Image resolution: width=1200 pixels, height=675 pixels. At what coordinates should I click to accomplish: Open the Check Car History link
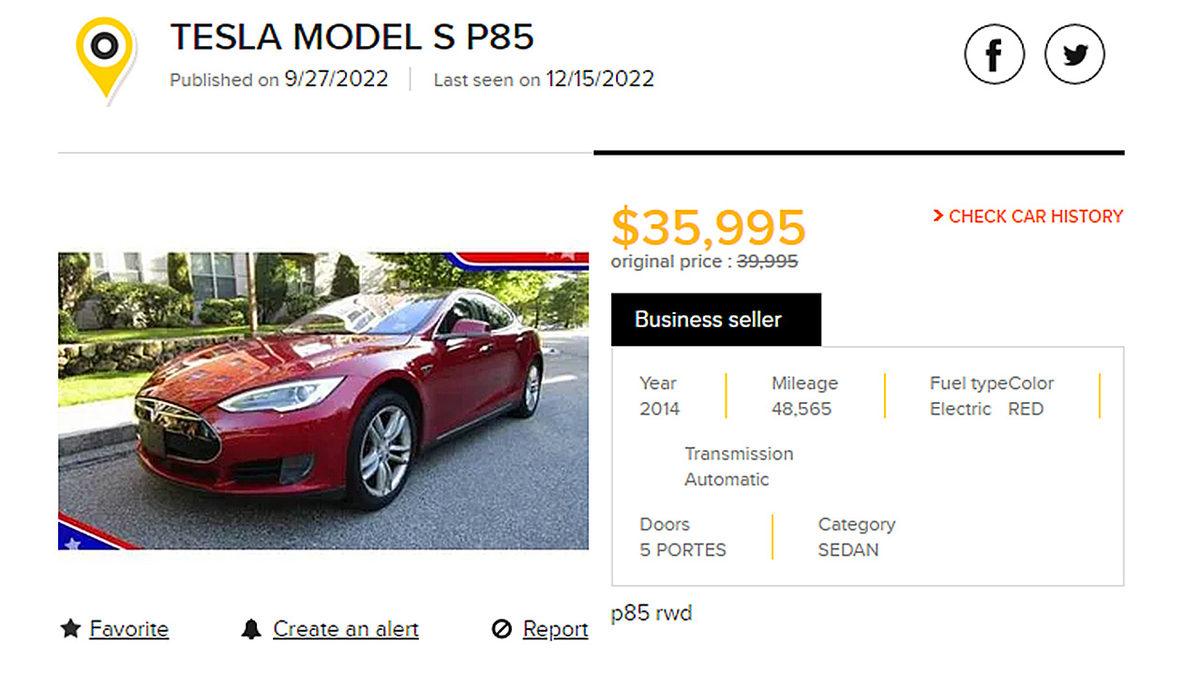1035,216
